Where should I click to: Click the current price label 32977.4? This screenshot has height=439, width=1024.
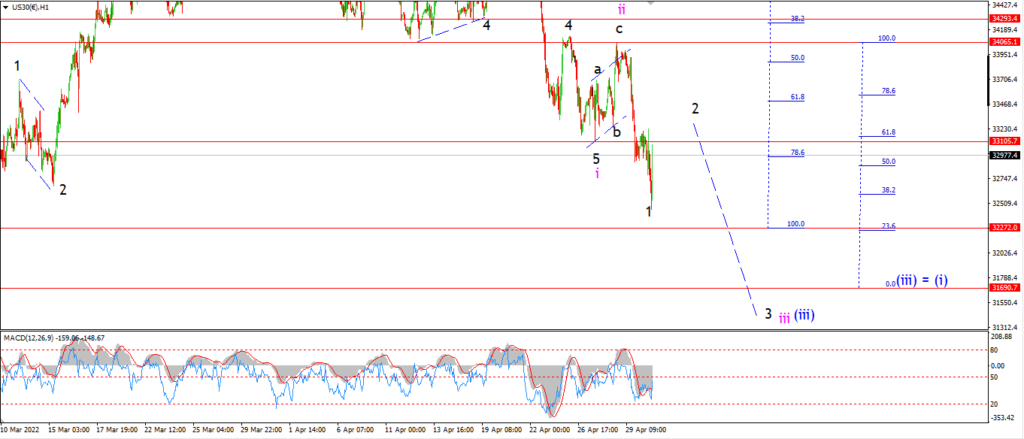1006,155
